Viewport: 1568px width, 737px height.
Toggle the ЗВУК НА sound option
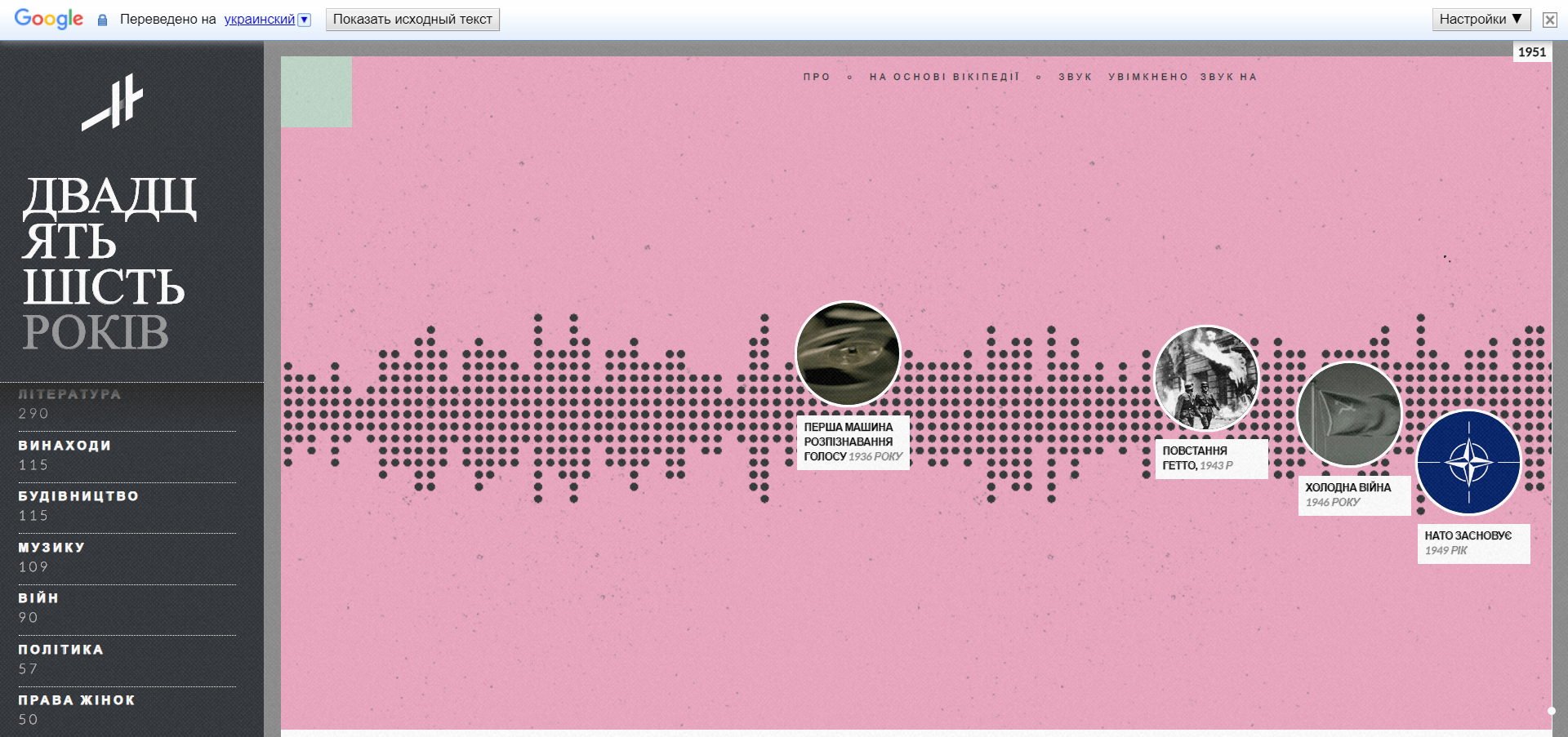(x=1227, y=77)
